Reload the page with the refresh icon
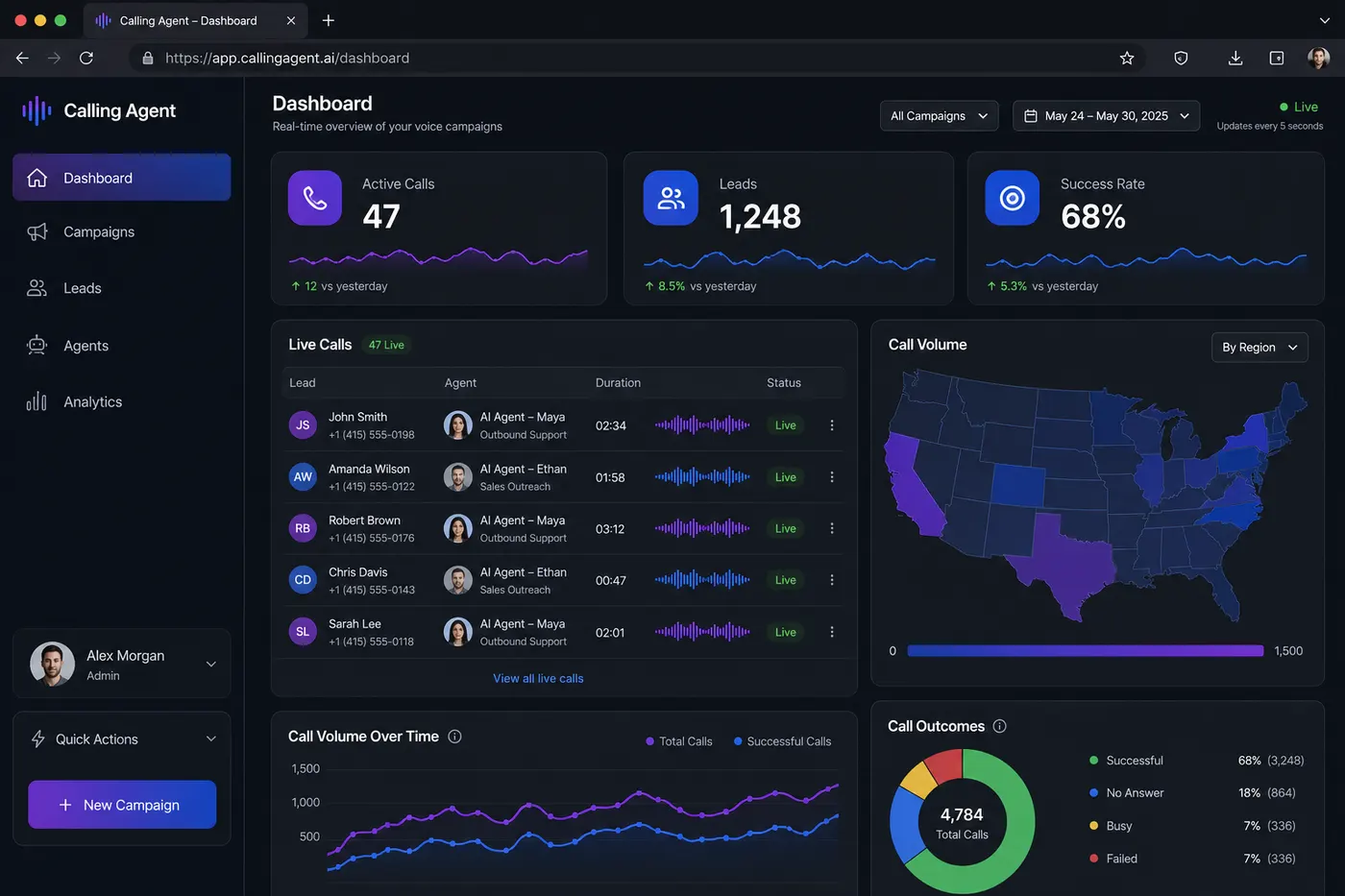This screenshot has height=896, width=1345. 86,59
